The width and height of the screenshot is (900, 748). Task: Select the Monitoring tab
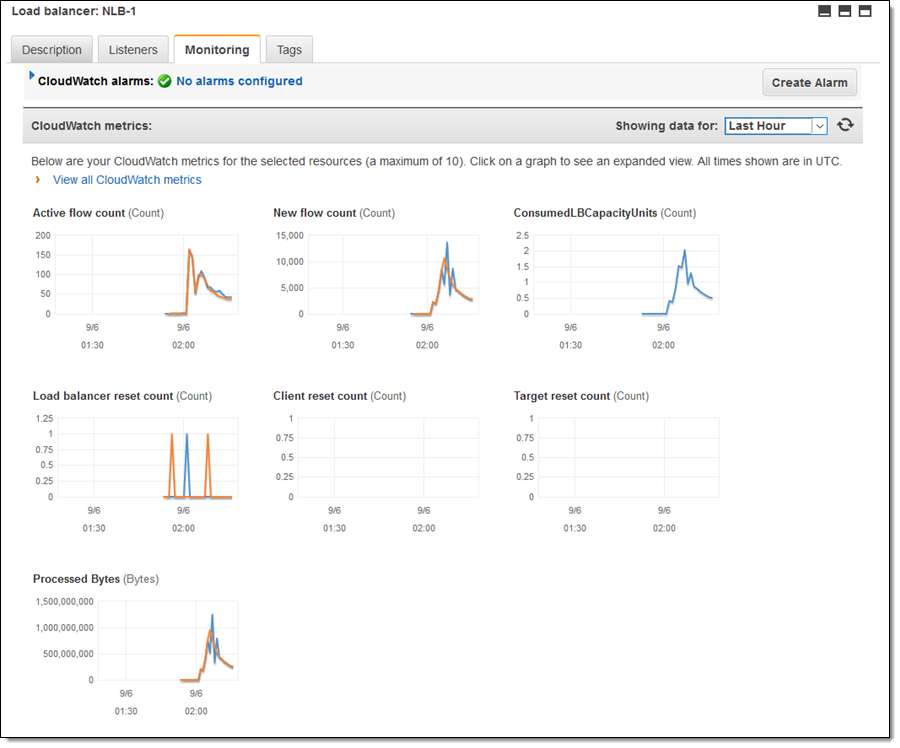tap(217, 50)
